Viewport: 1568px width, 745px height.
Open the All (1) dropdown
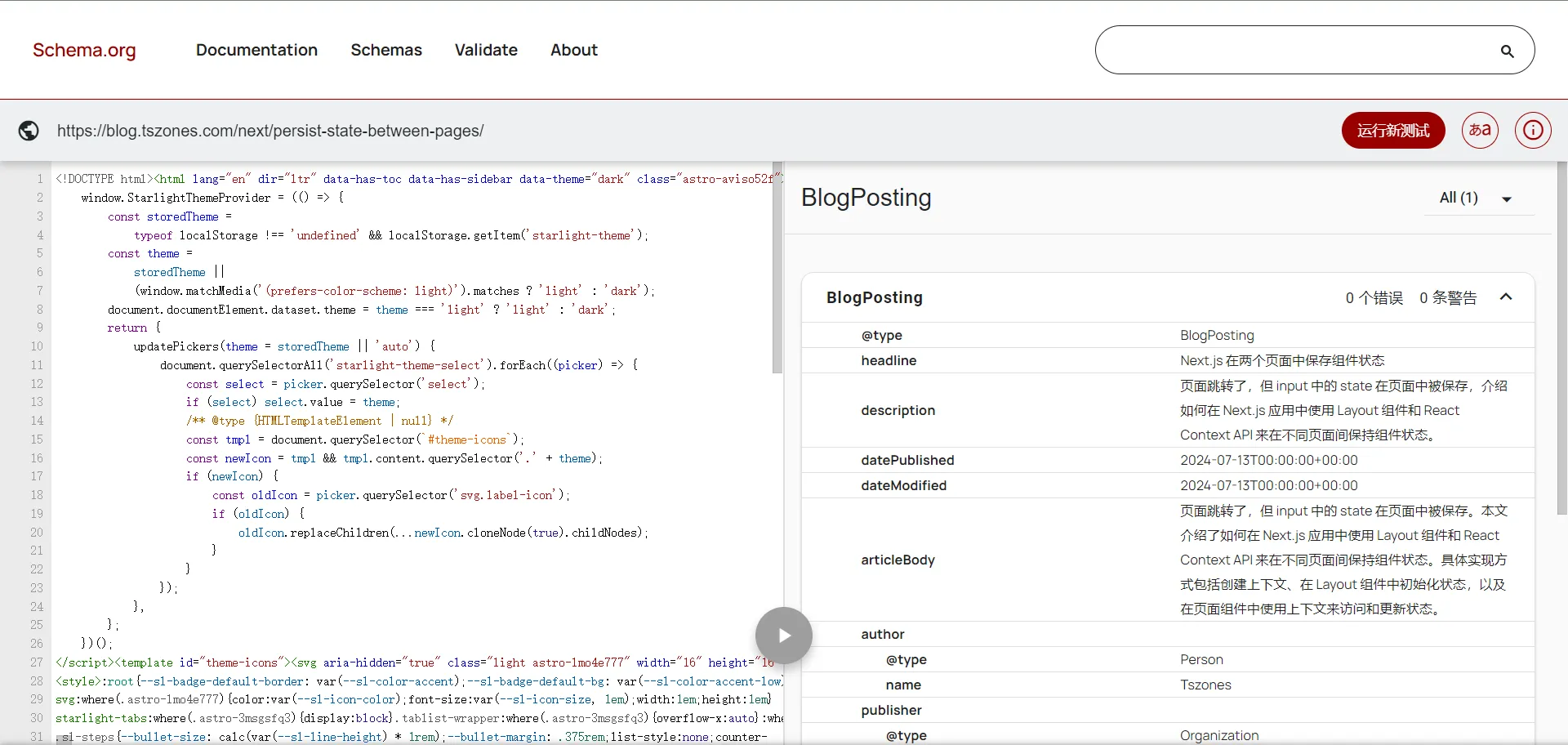tap(1478, 199)
